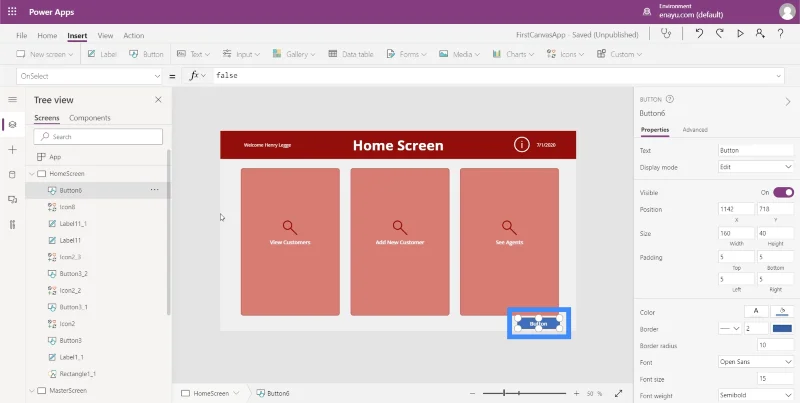The image size is (800, 403).
Task: Click the magnifier icon on Add New Customer card
Action: coord(400,228)
